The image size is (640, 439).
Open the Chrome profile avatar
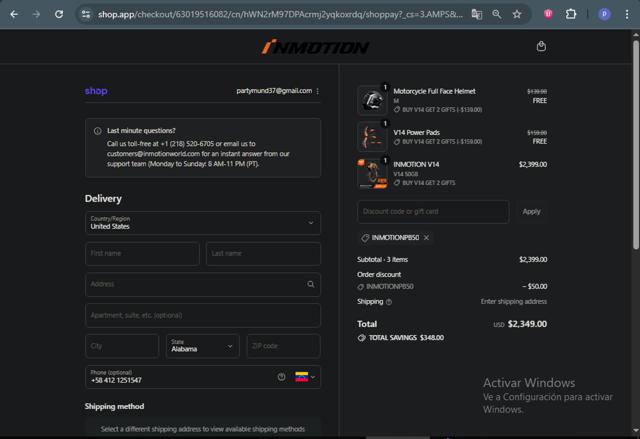(604, 14)
